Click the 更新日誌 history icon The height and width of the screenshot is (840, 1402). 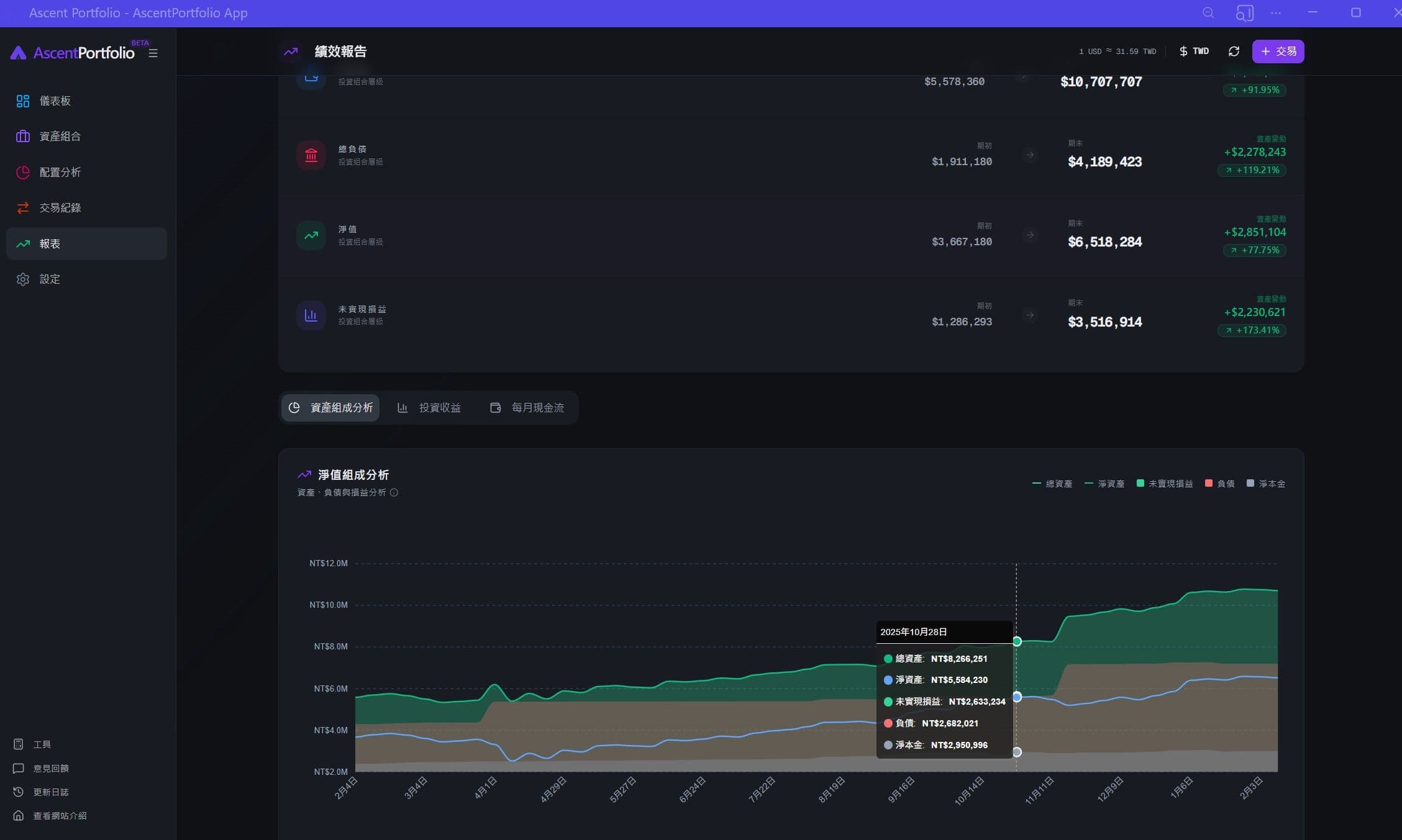[19, 792]
